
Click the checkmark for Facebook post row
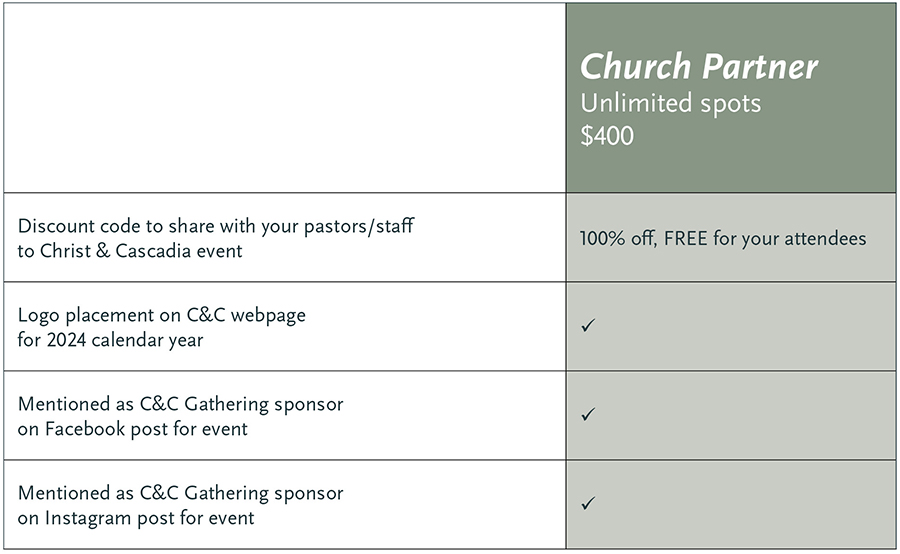[588, 414]
